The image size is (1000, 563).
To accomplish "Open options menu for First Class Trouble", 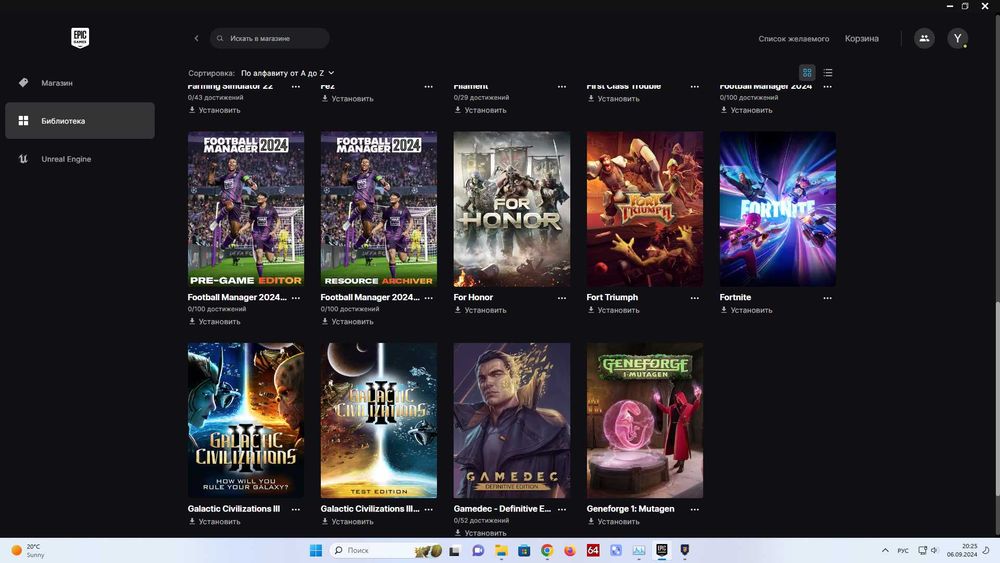I will click(695, 87).
